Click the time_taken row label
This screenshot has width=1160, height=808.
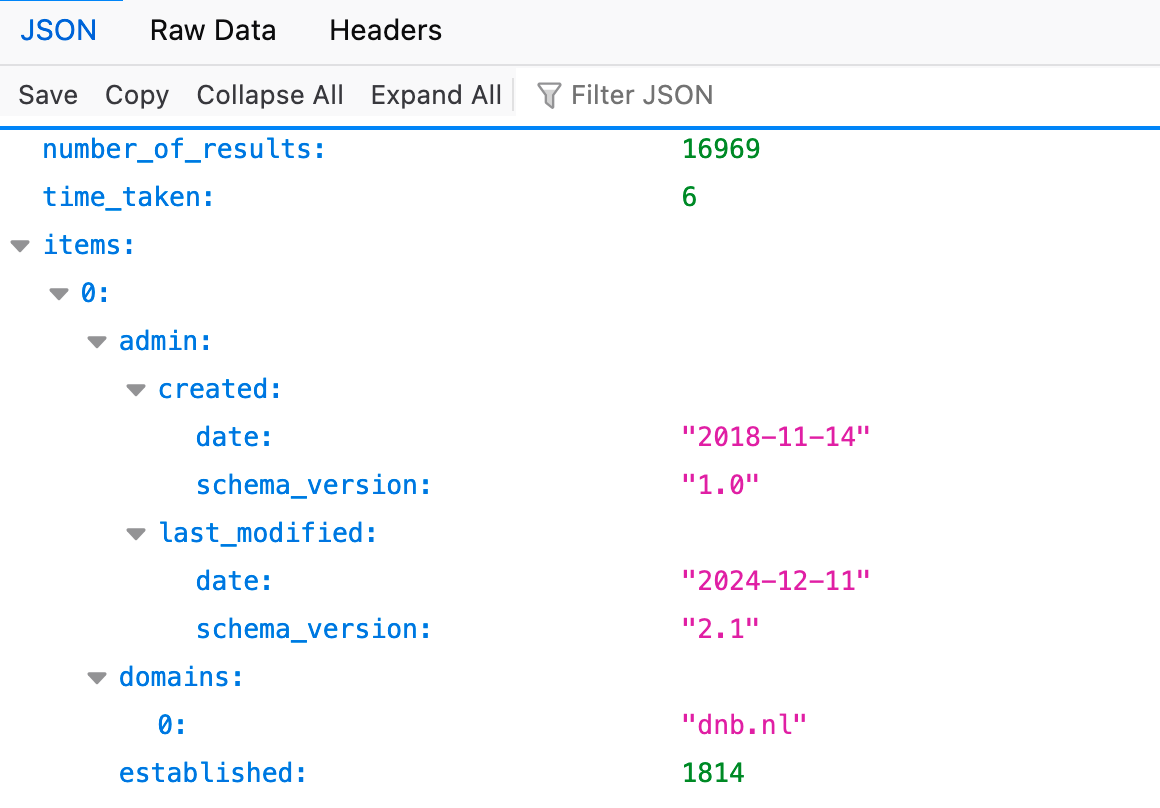click(128, 197)
